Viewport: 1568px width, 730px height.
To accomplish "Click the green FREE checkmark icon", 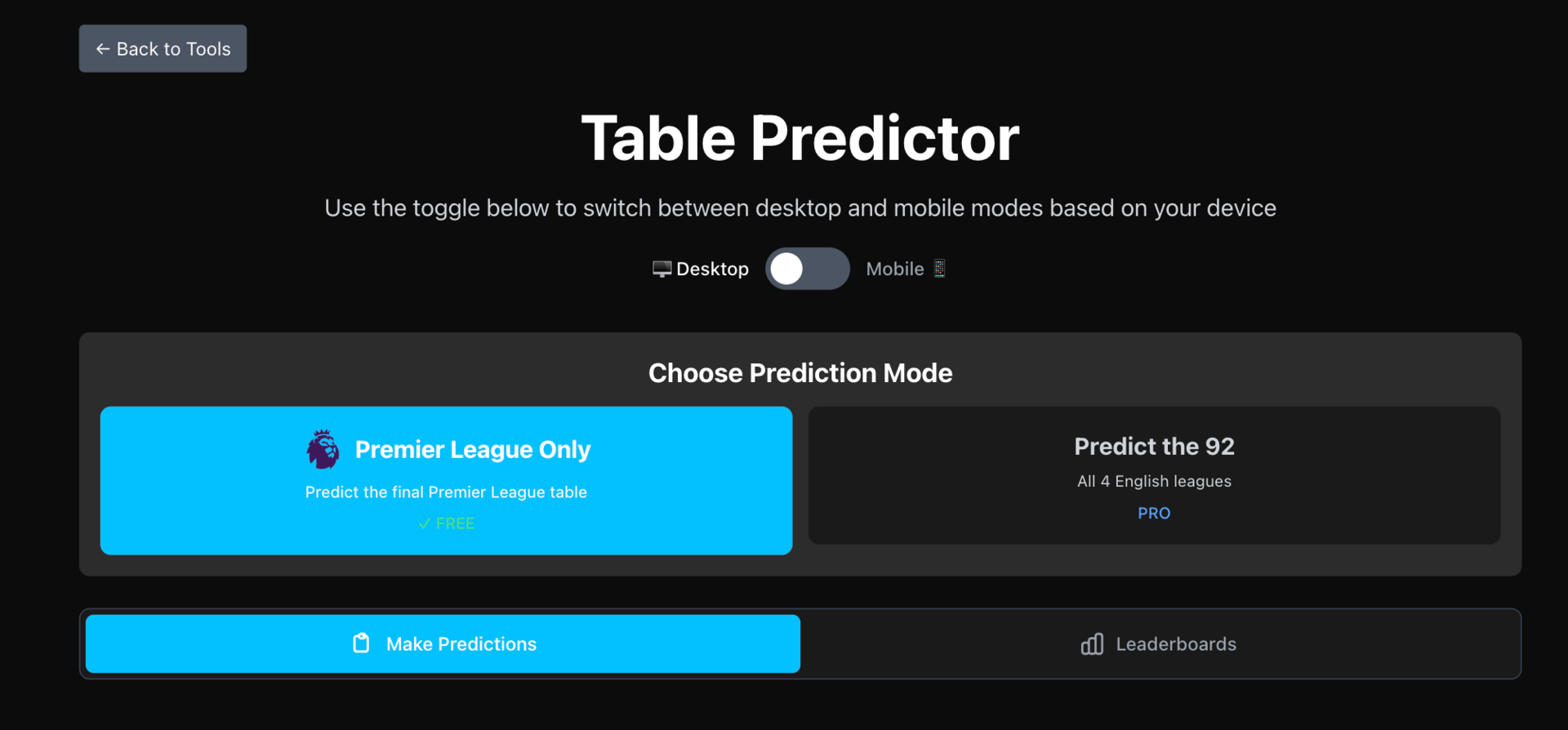I will 424,523.
